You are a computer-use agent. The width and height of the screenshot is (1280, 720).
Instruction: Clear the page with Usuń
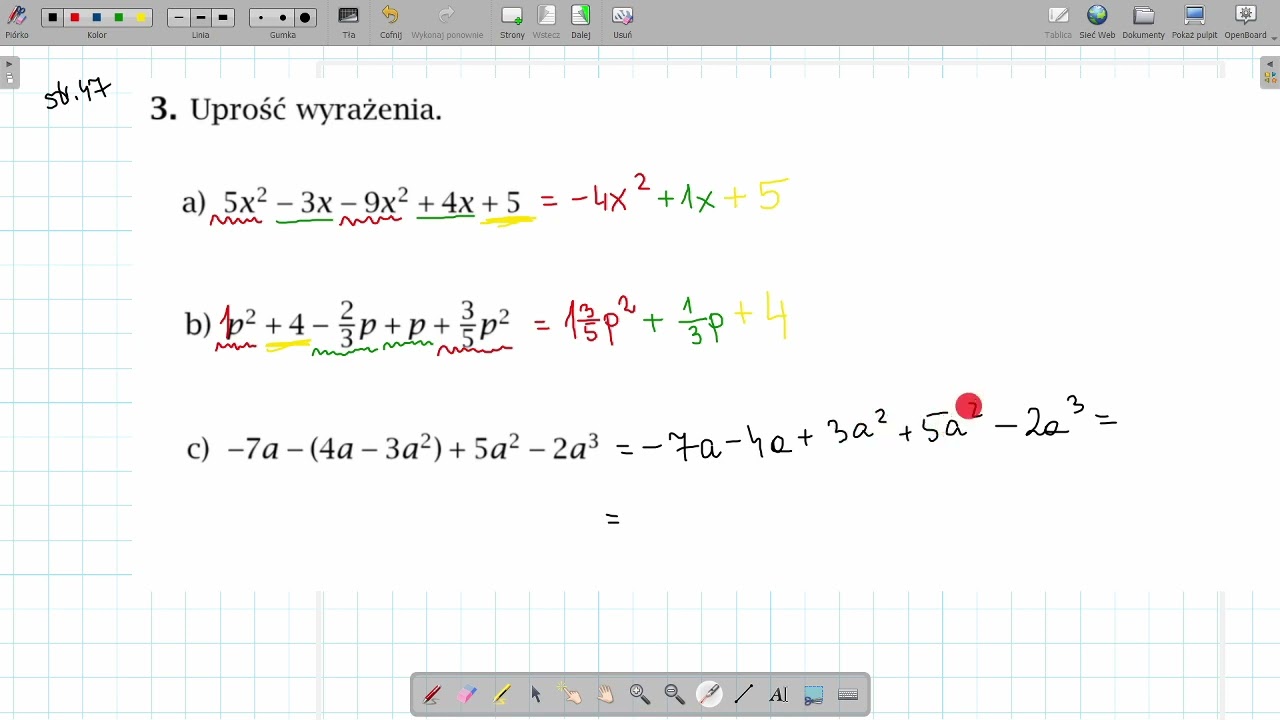tap(622, 20)
